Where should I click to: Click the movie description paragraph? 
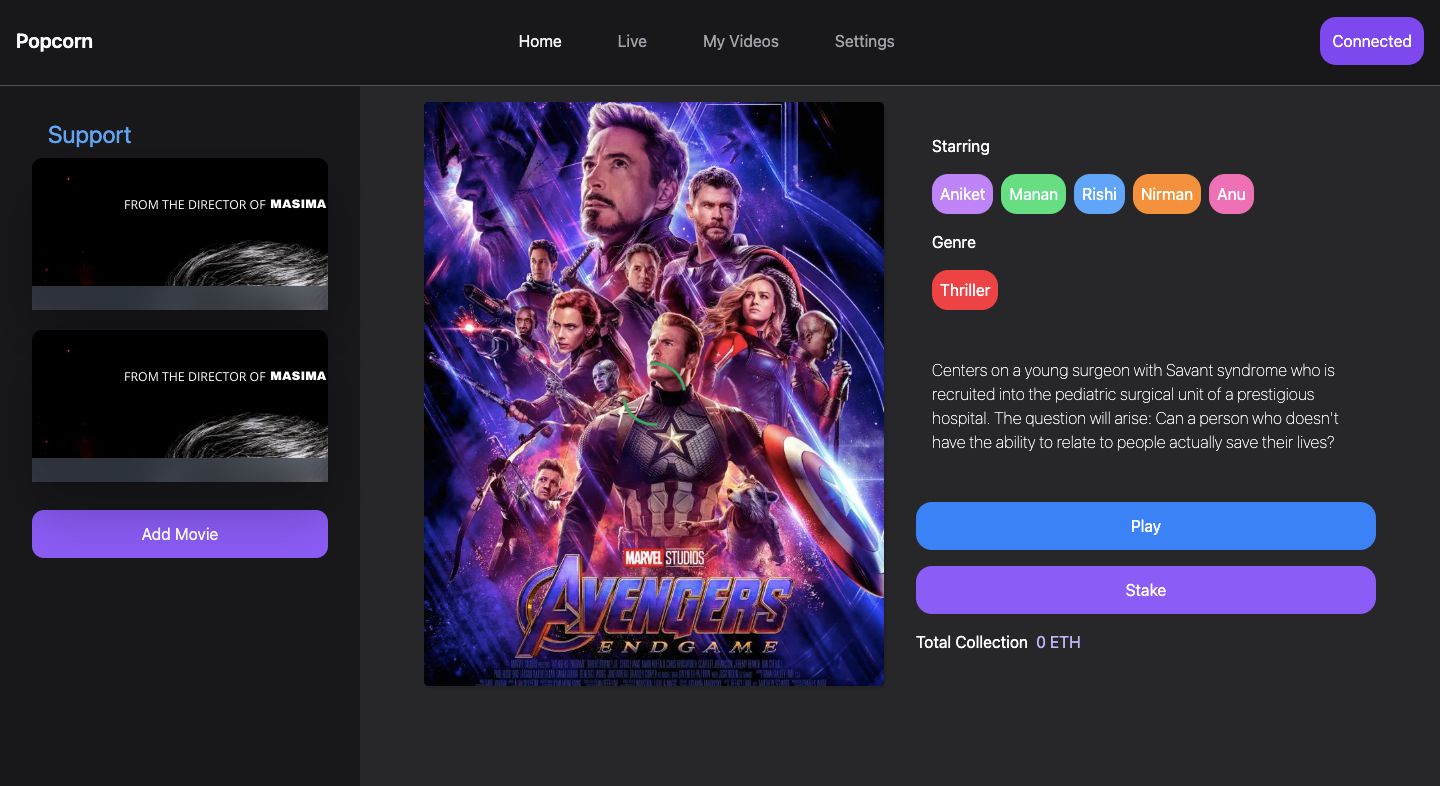pos(1135,406)
